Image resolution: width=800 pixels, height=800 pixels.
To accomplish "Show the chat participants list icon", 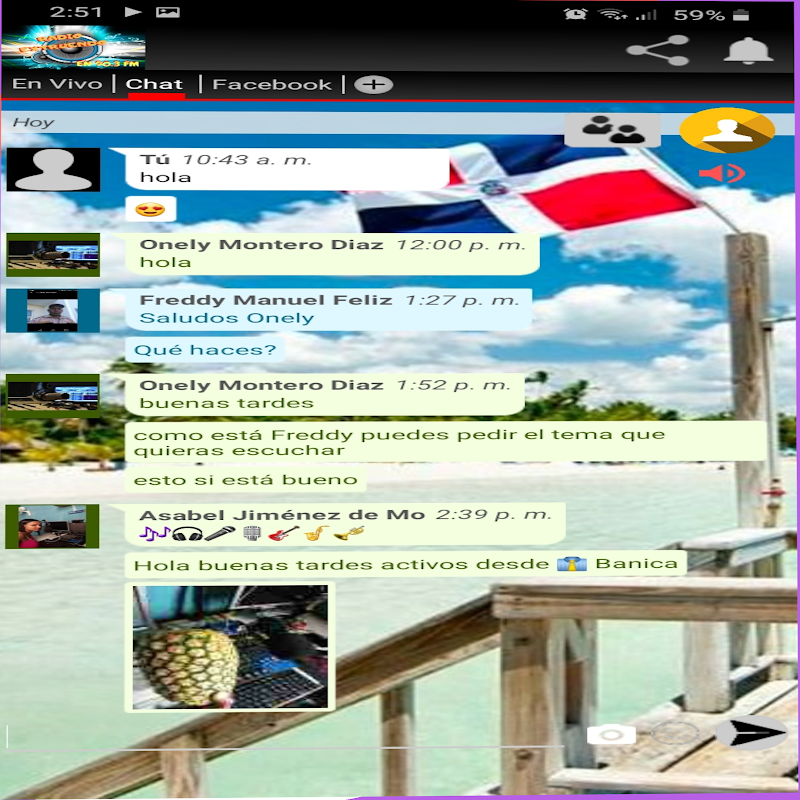I will (612, 130).
